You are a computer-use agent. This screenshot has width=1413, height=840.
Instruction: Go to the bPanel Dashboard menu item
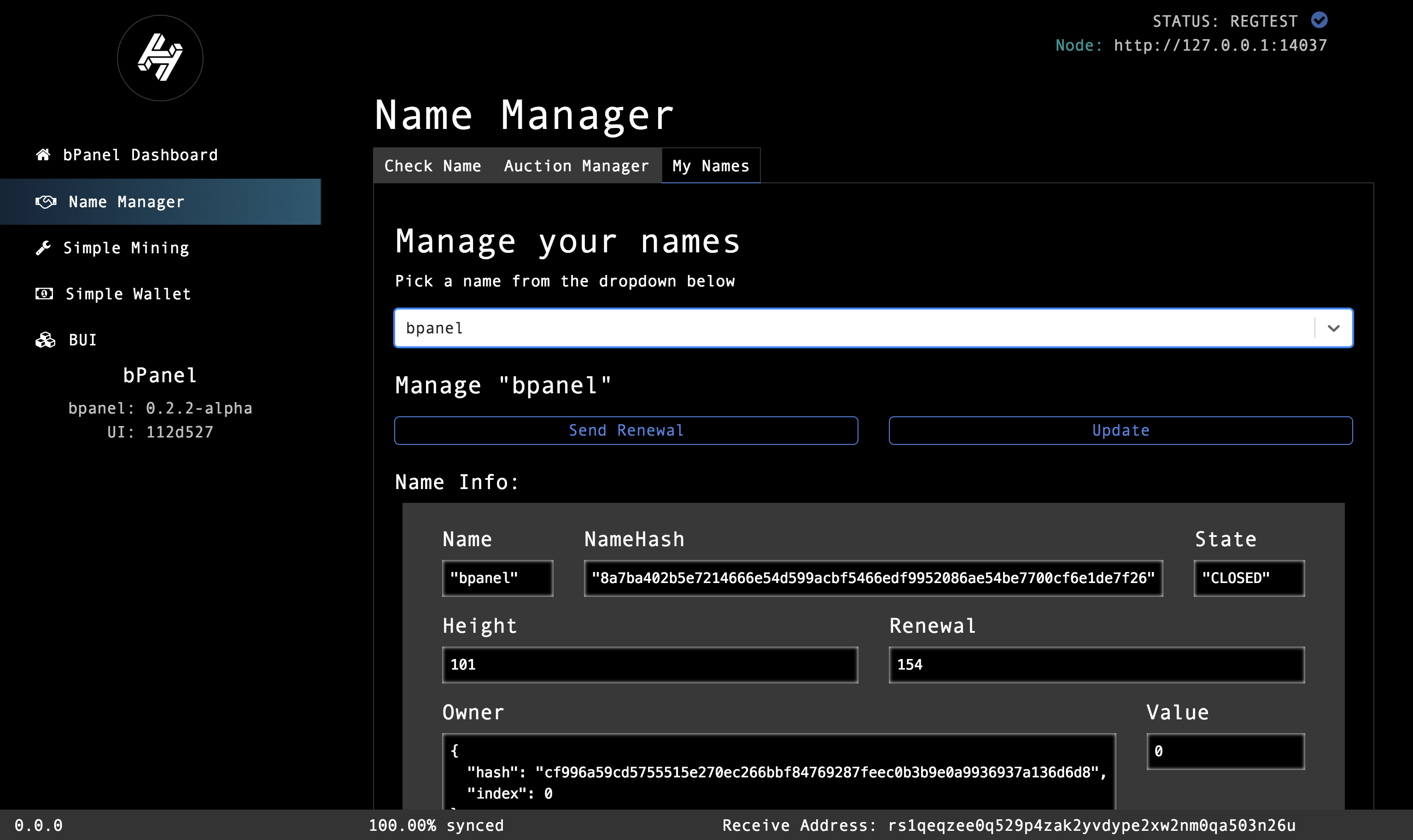point(140,155)
